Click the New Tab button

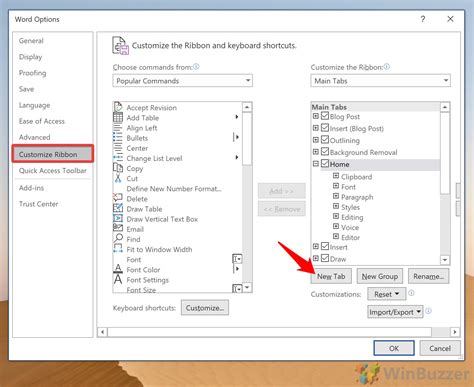[331, 276]
